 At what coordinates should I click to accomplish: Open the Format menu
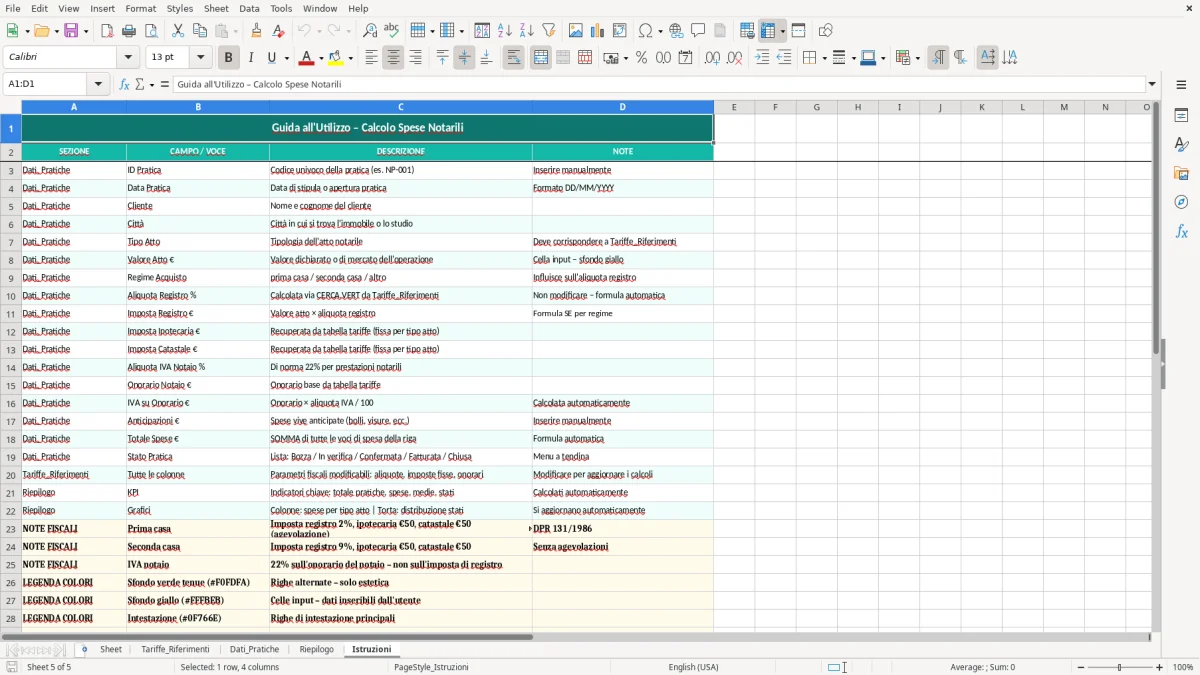pos(140,8)
